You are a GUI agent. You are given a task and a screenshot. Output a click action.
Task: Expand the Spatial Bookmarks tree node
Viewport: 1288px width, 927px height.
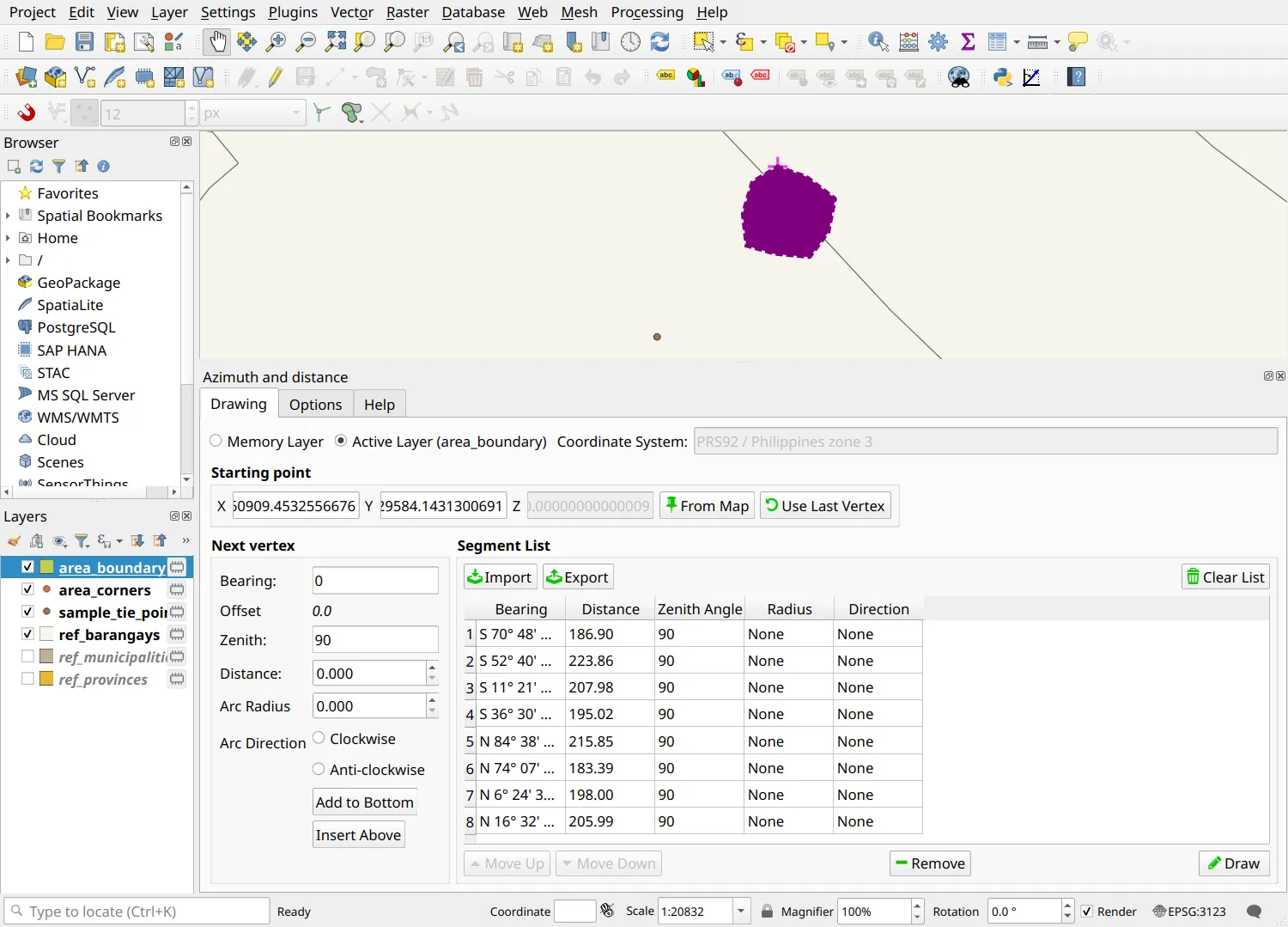click(8, 216)
